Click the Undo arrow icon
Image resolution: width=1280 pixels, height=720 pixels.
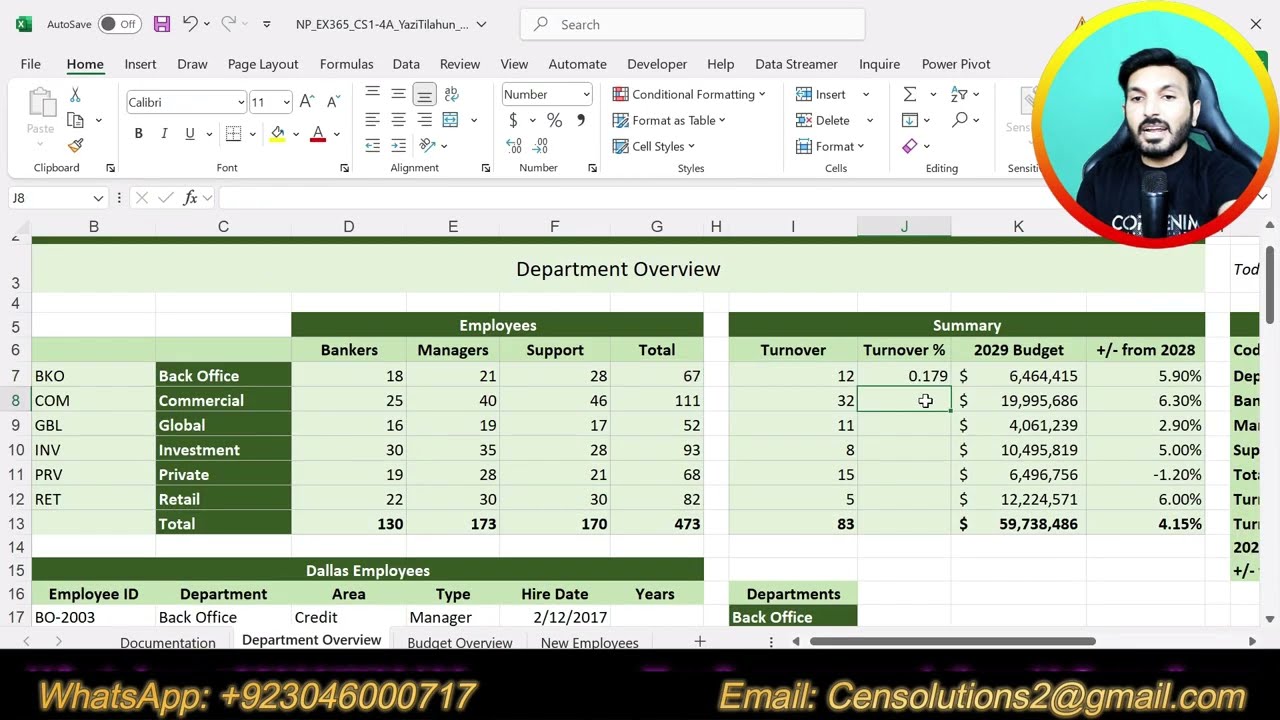tap(190, 24)
